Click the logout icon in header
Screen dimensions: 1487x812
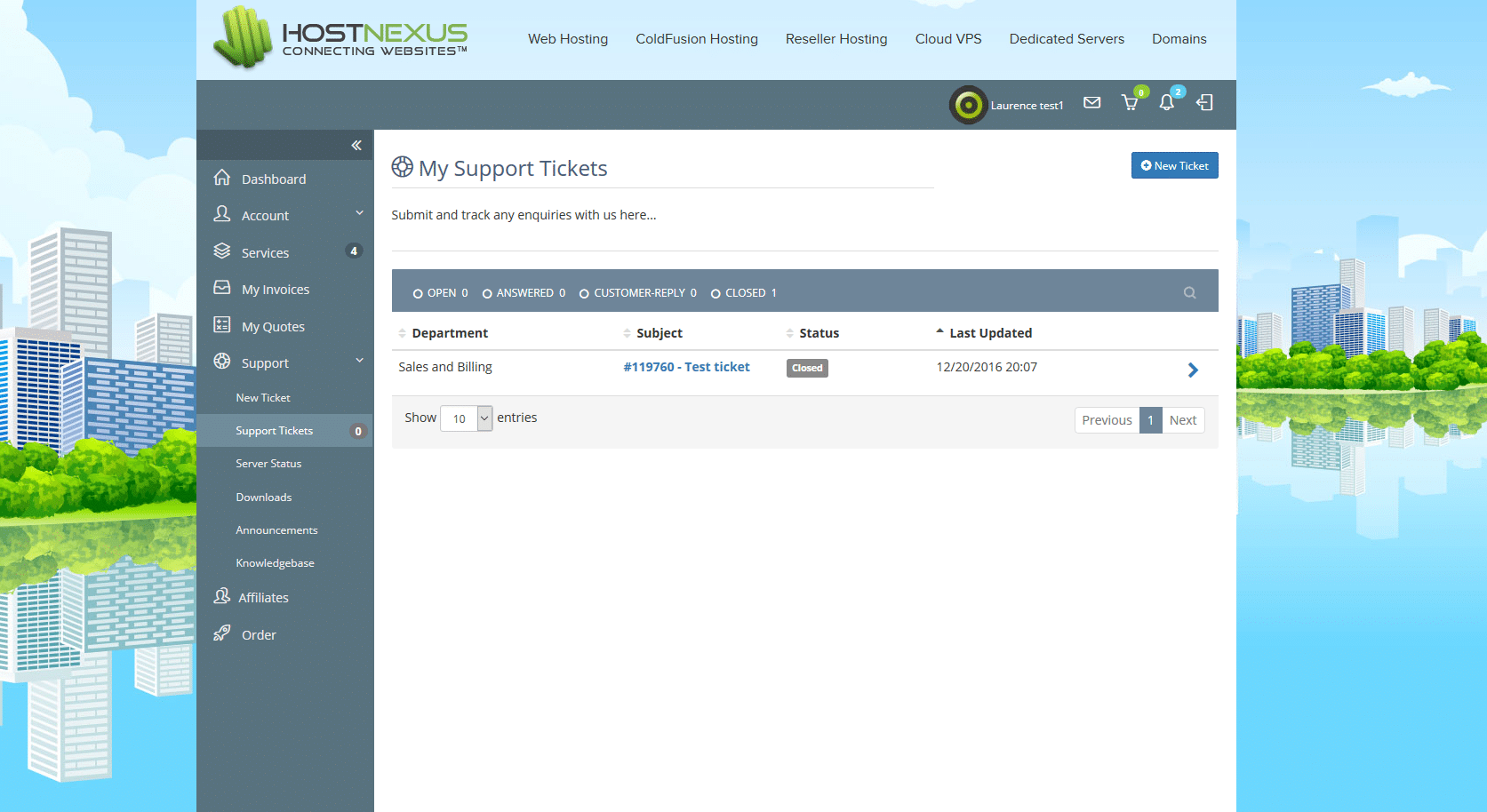[1204, 103]
